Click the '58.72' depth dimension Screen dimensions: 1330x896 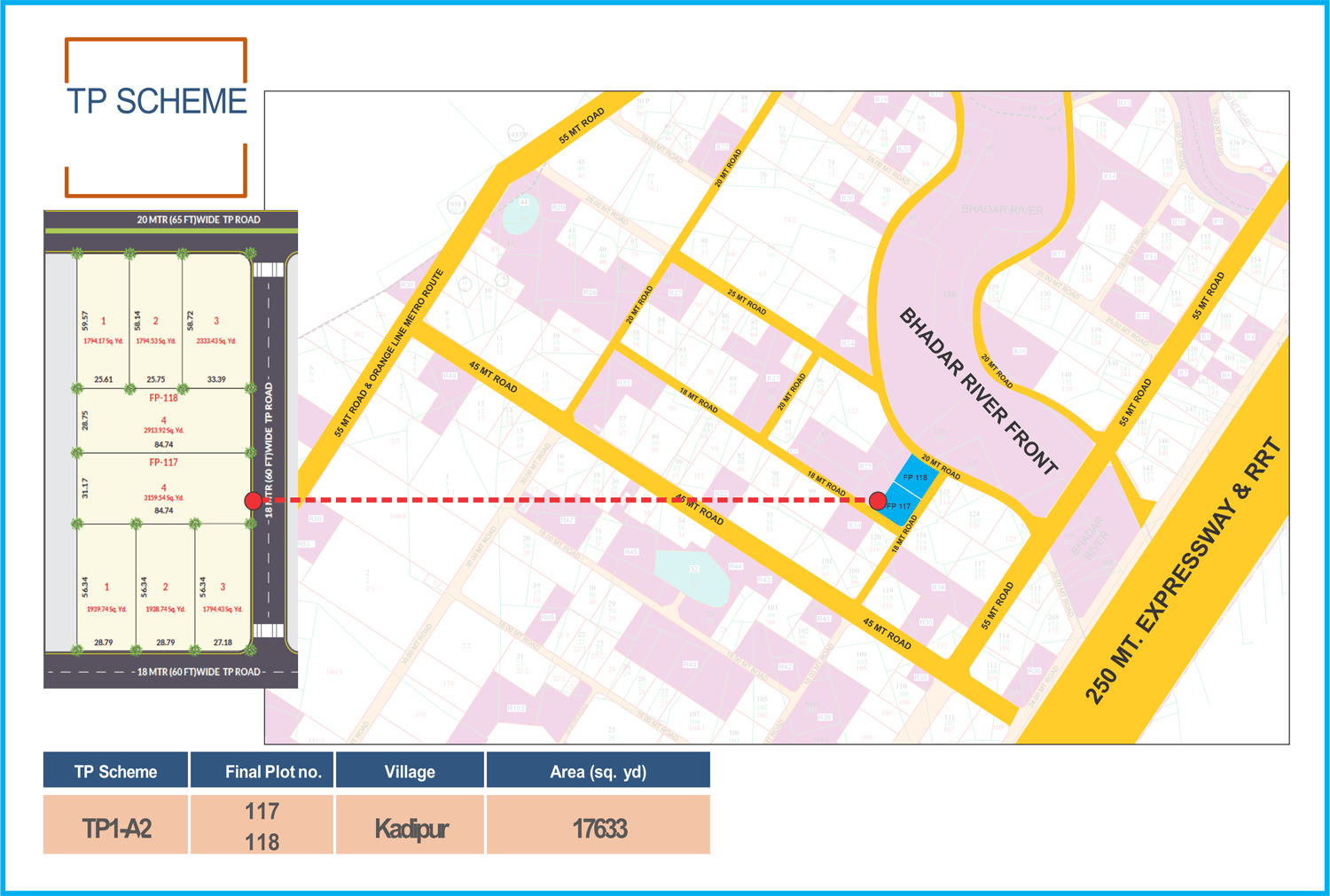pos(190,321)
